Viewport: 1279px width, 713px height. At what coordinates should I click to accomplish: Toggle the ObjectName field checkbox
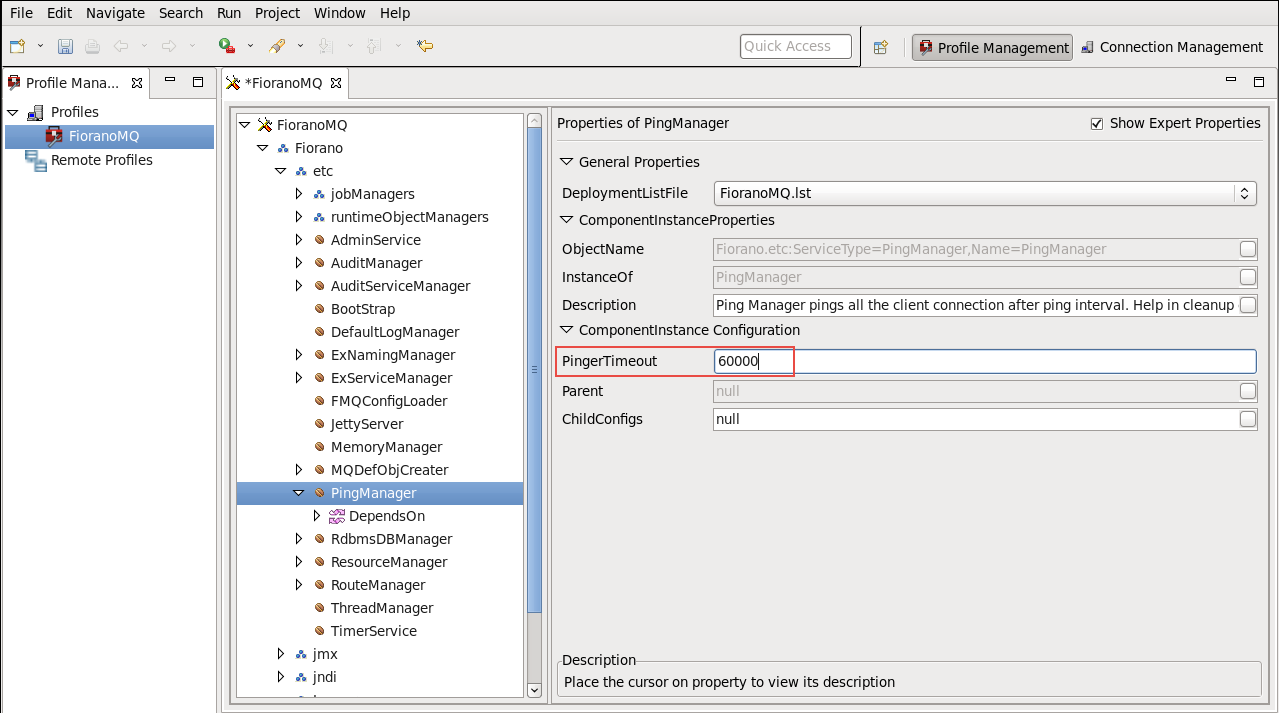click(1248, 249)
